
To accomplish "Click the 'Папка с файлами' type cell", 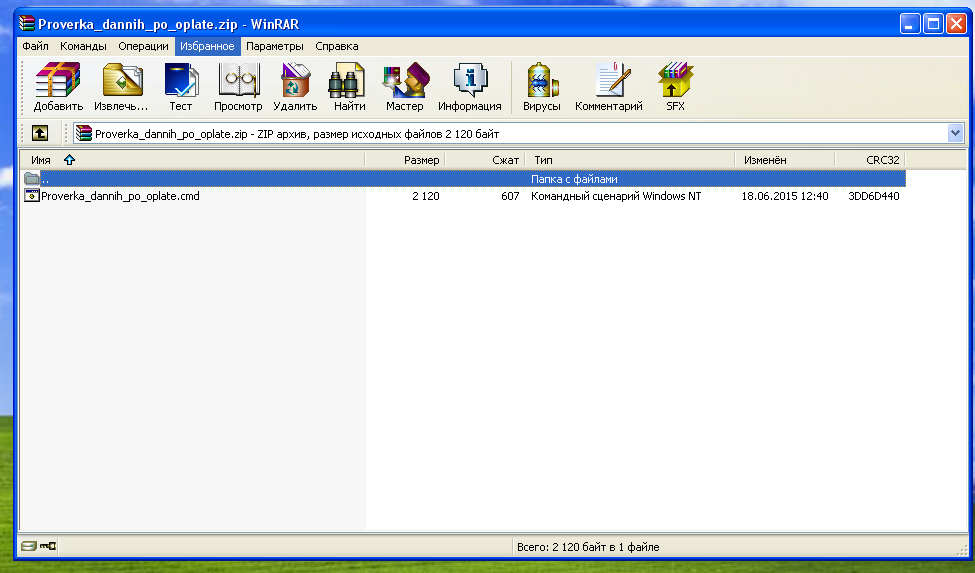I will coord(574,179).
